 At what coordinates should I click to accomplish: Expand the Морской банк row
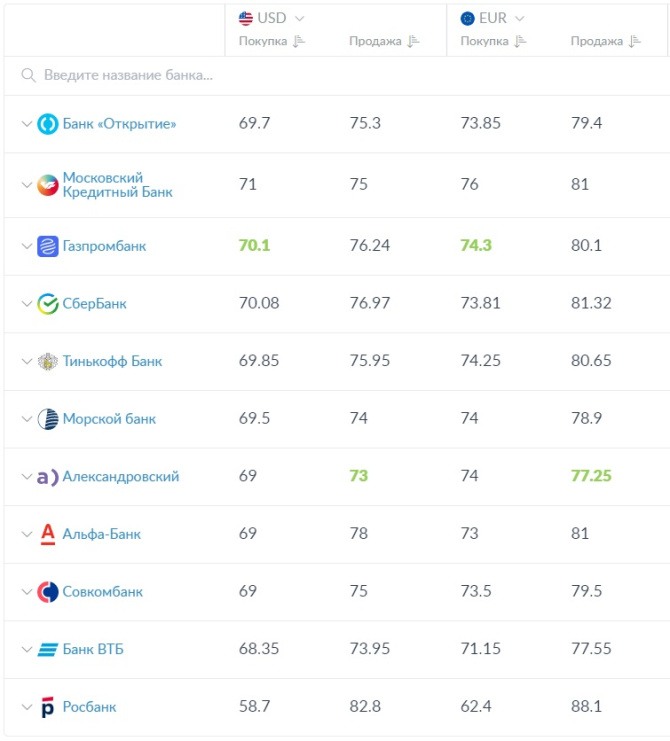coord(26,419)
